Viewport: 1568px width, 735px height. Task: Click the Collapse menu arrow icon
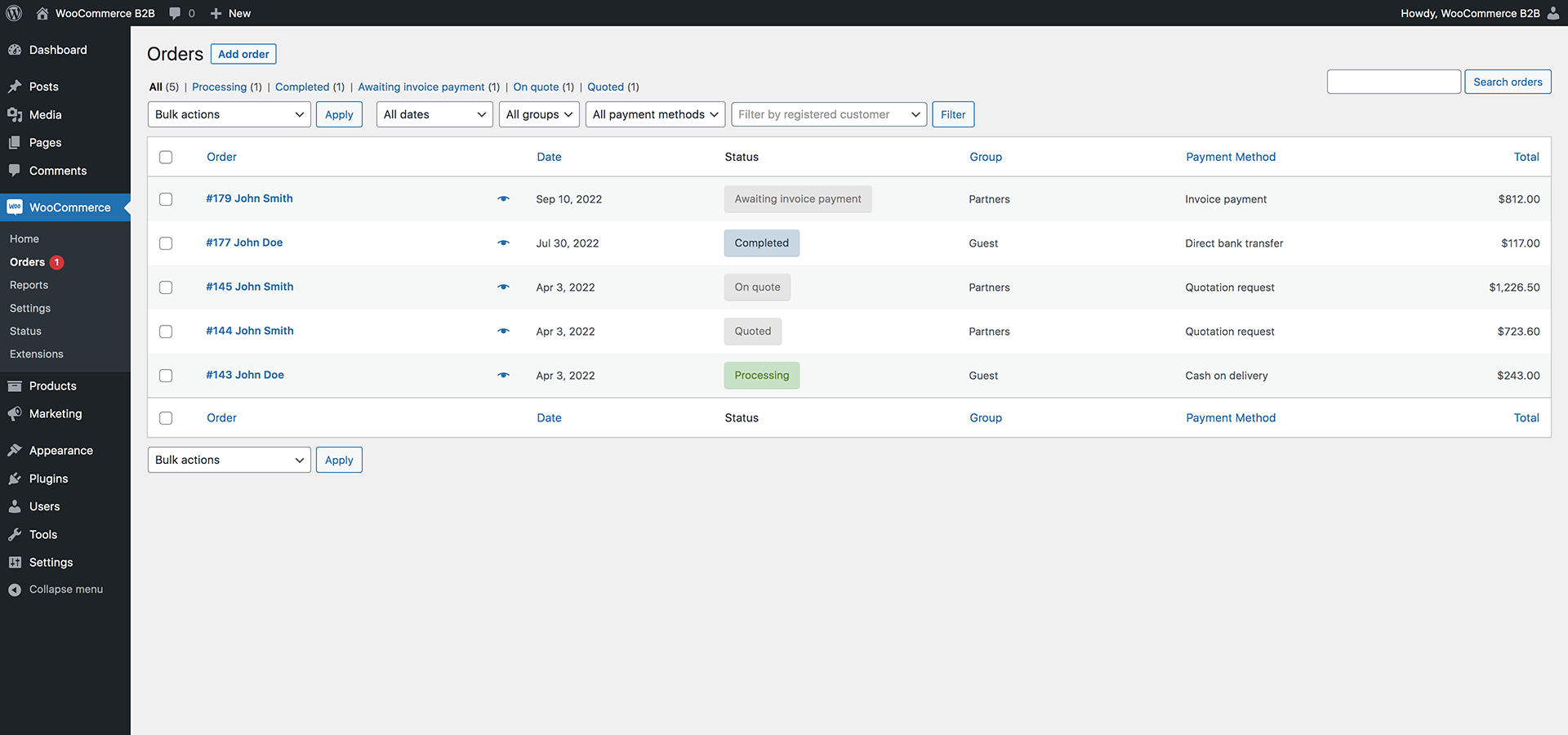pyautogui.click(x=15, y=590)
